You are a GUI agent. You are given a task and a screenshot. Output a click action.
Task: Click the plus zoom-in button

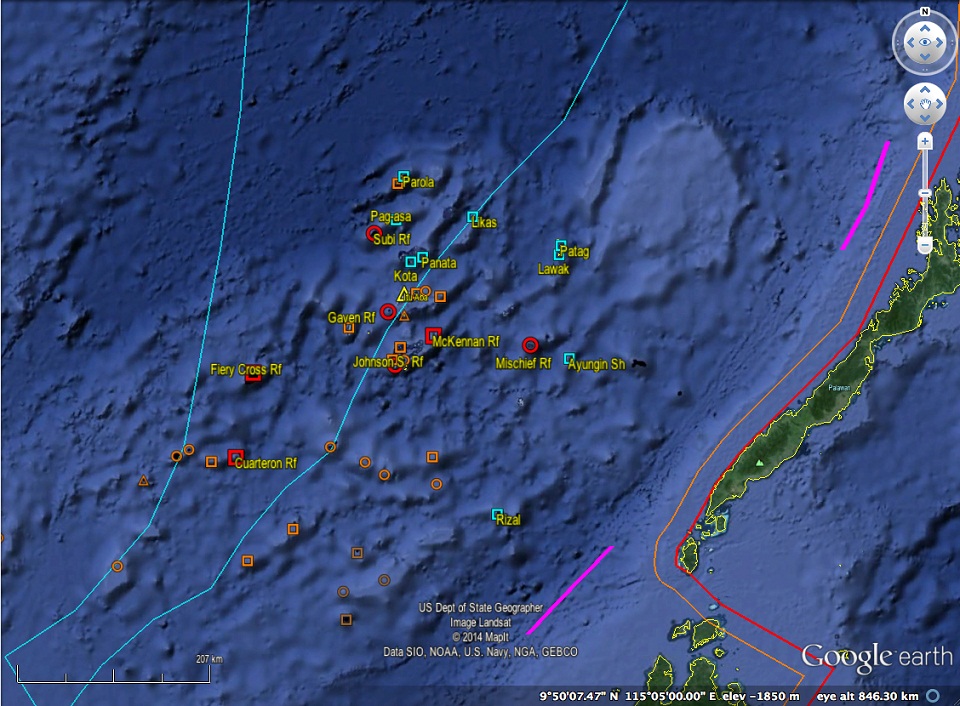click(925, 142)
